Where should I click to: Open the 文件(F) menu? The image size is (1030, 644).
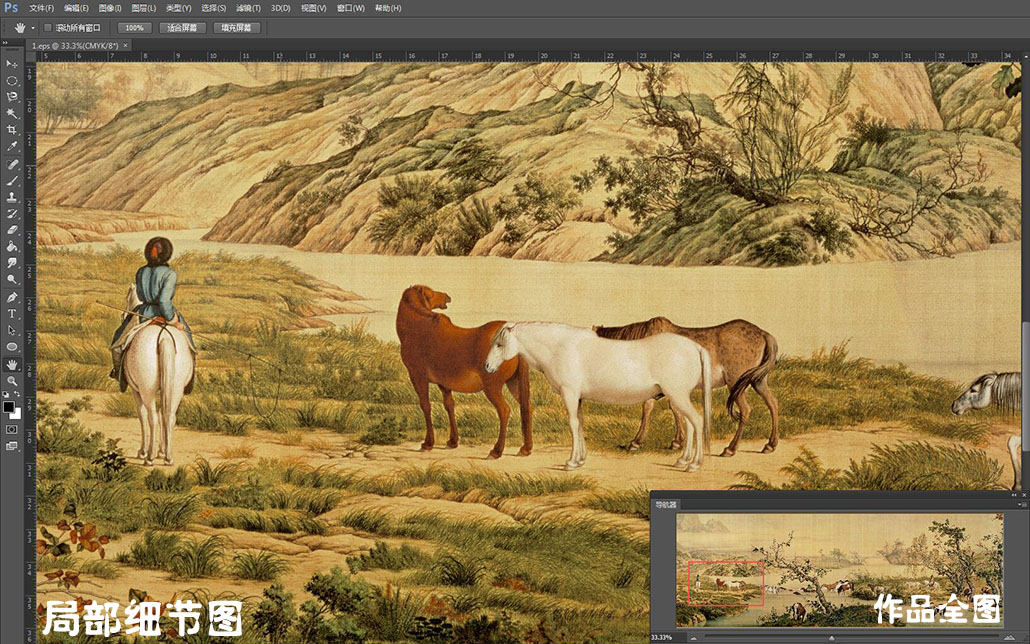pos(41,9)
